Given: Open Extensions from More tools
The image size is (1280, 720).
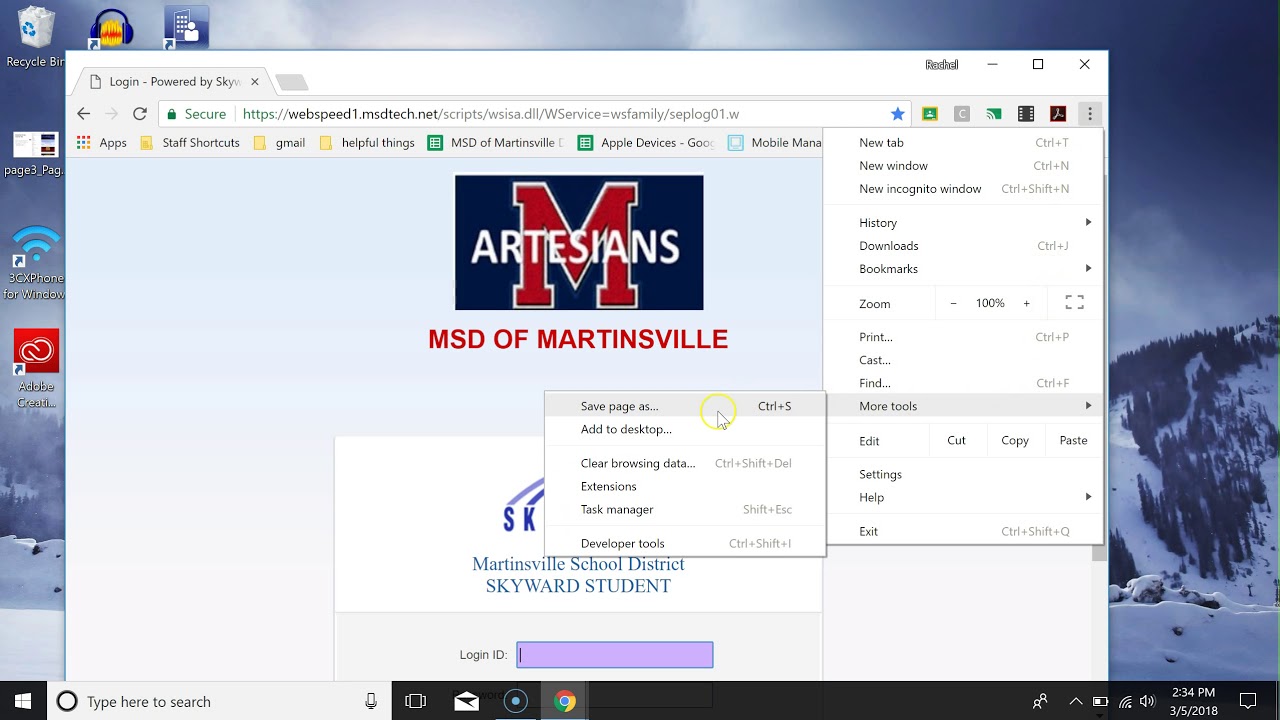Looking at the screenshot, I should 685,486.
